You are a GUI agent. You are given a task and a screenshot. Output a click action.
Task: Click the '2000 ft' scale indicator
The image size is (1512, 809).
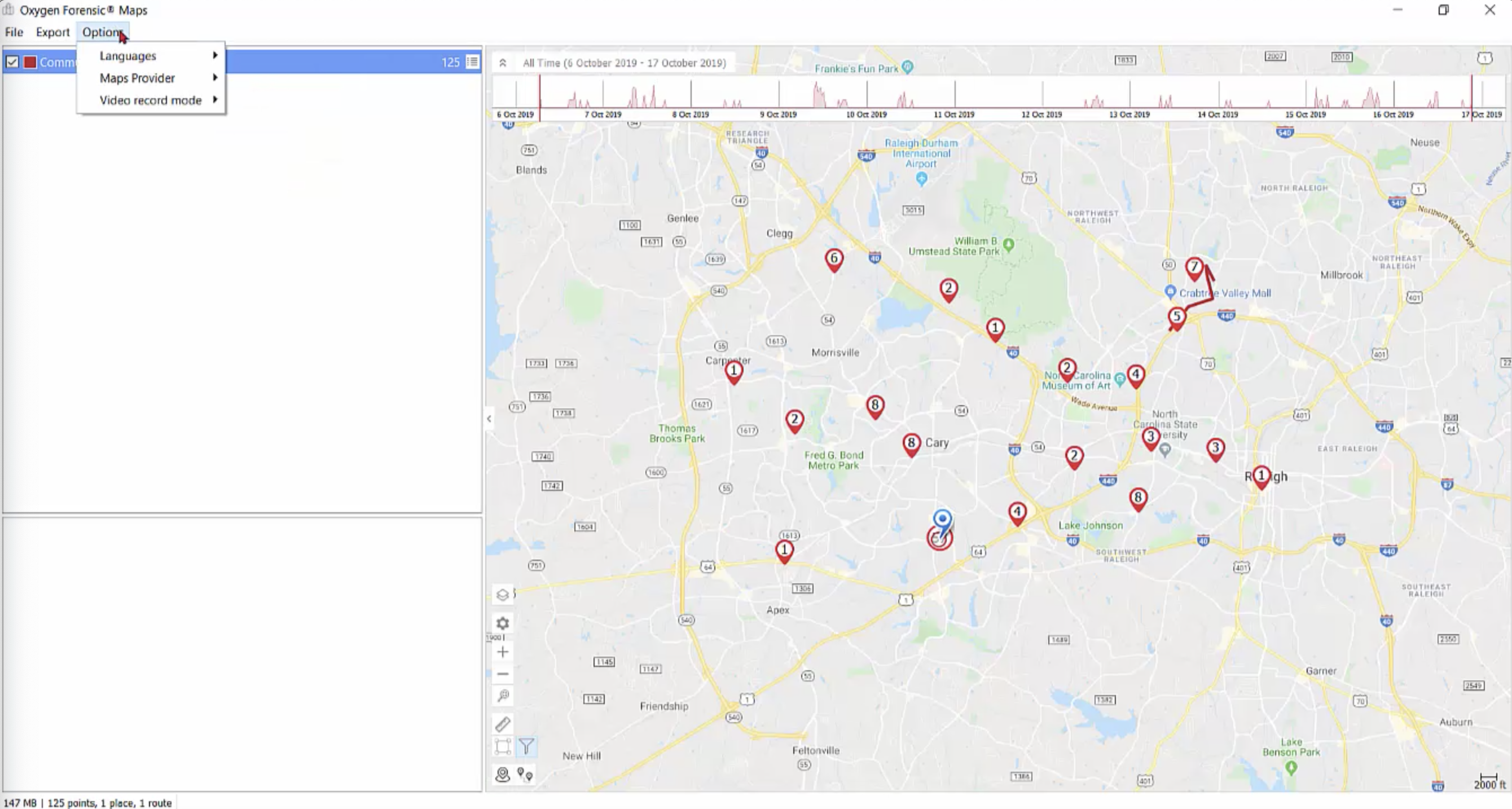pos(1489,782)
